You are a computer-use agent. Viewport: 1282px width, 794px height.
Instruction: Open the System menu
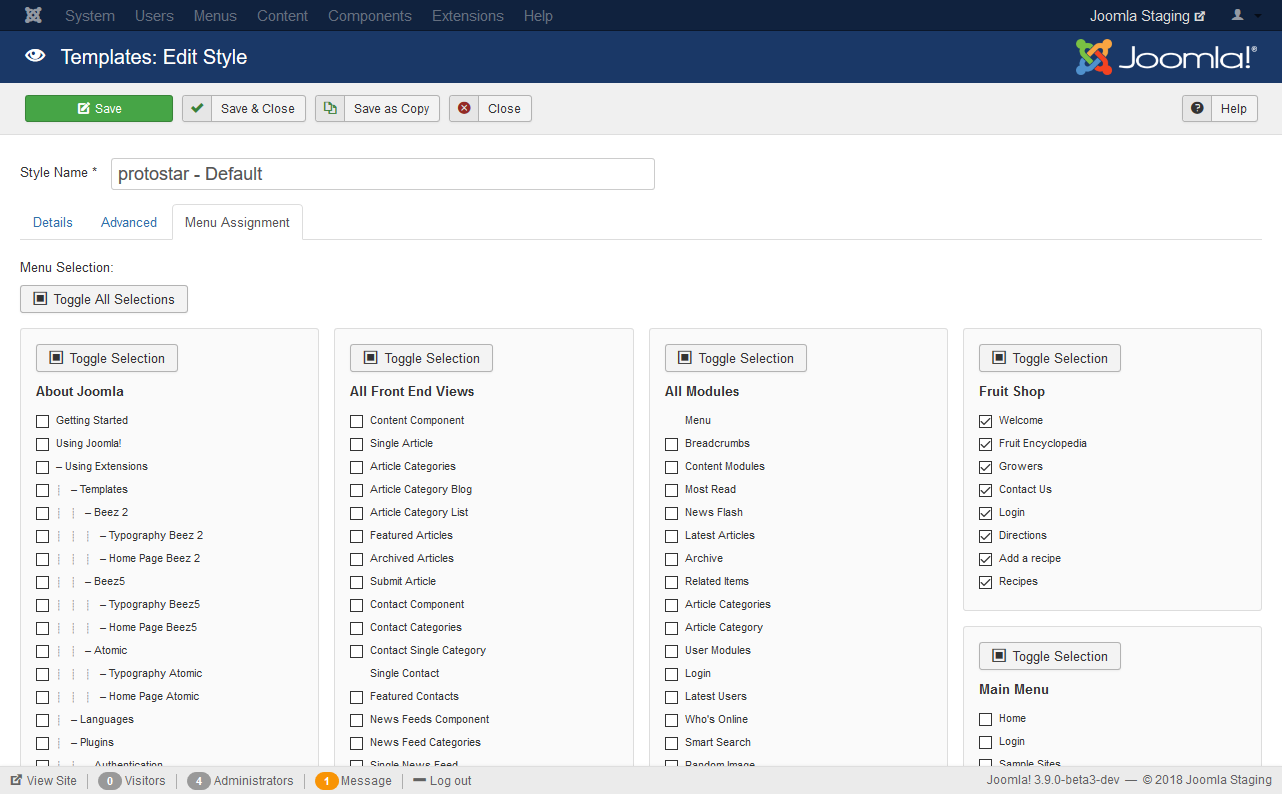pyautogui.click(x=90, y=16)
